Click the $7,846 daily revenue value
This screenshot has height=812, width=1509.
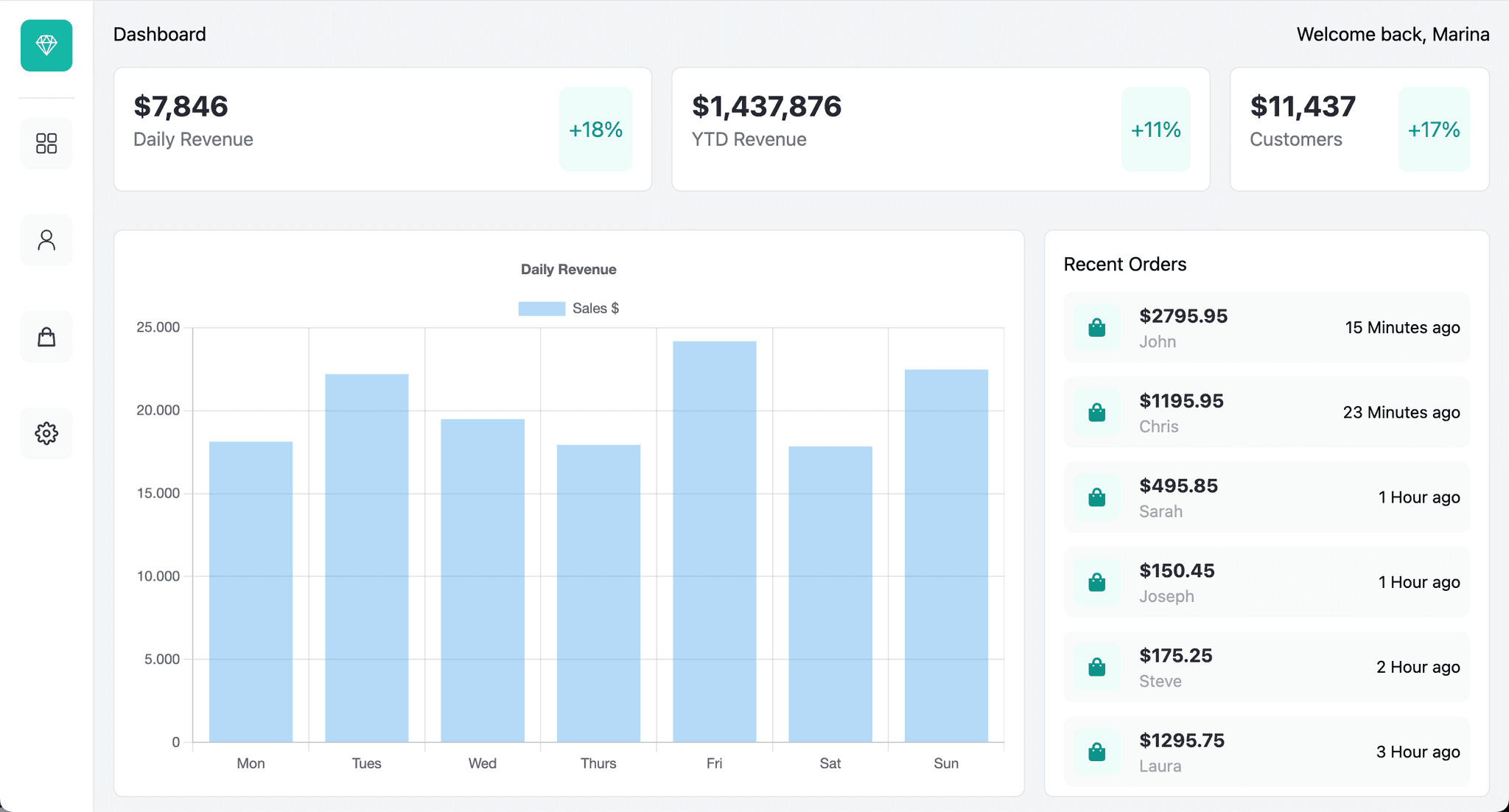[x=181, y=106]
